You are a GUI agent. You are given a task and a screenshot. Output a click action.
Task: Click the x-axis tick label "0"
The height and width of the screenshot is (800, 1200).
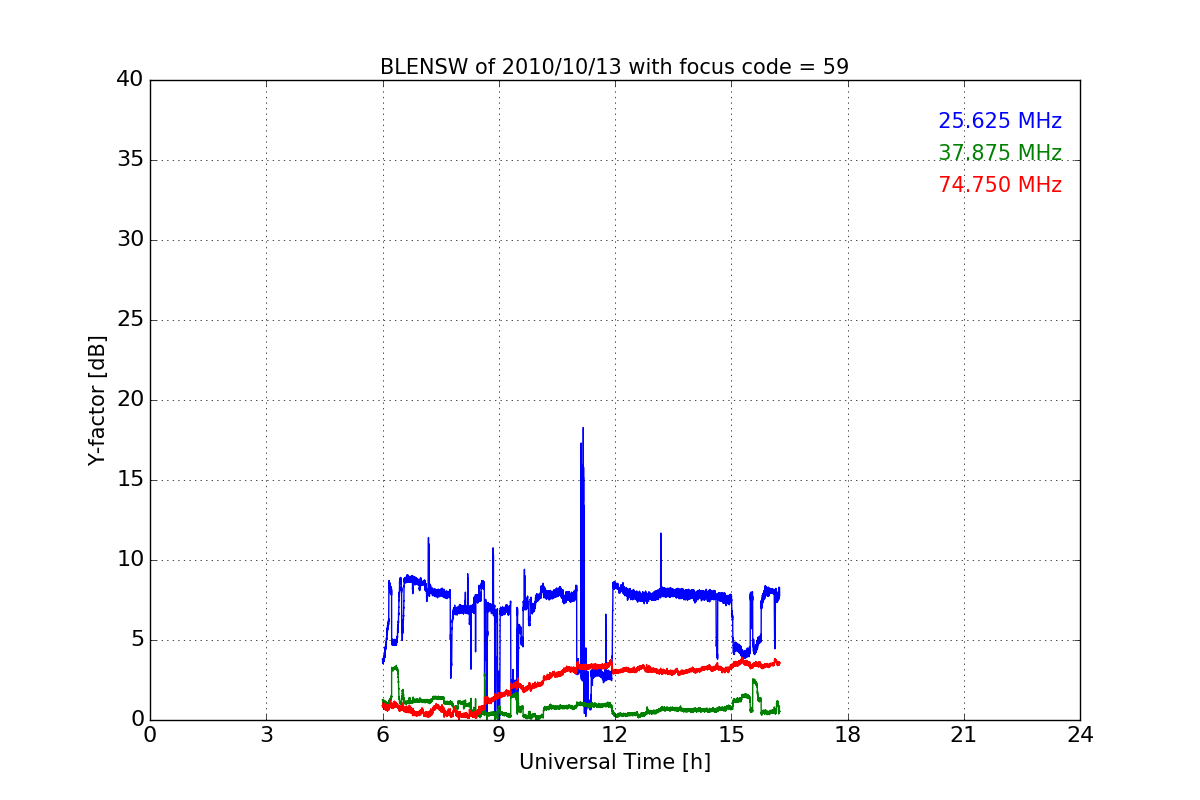tap(150, 734)
